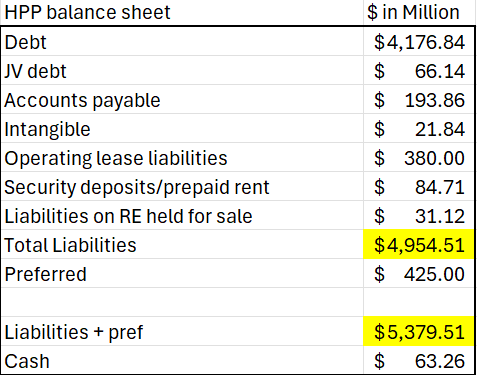477x375 pixels.
Task: Select the Intangible label cell
Action: (x=182, y=128)
